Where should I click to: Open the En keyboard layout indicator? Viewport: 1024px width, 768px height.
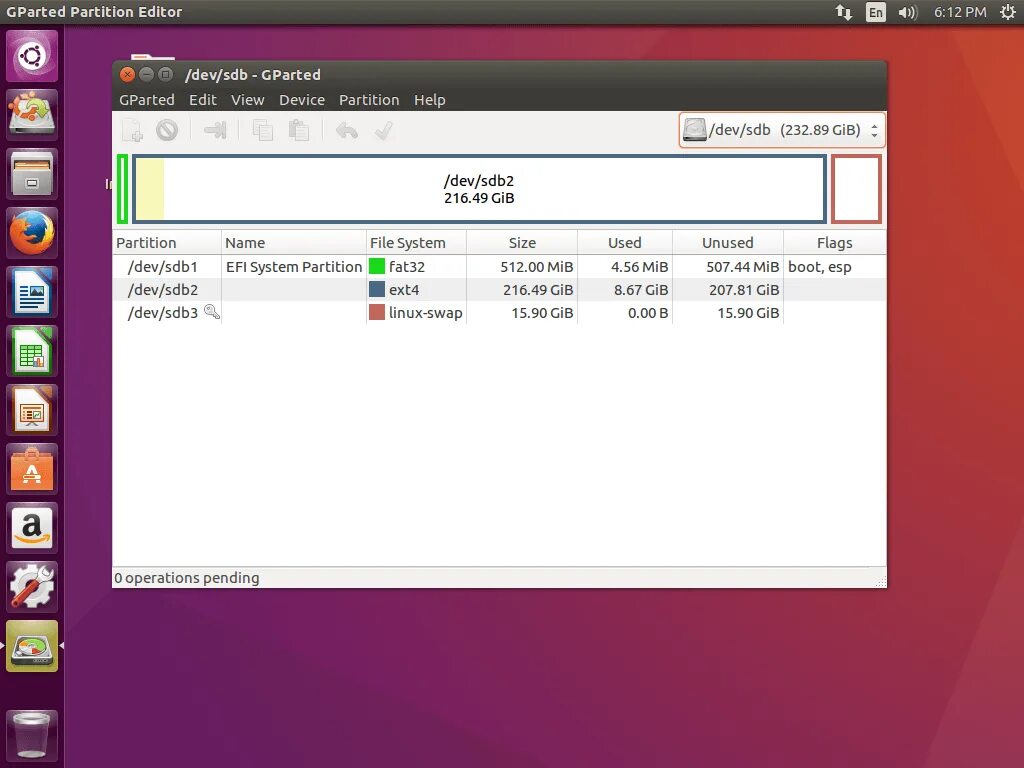pos(876,12)
